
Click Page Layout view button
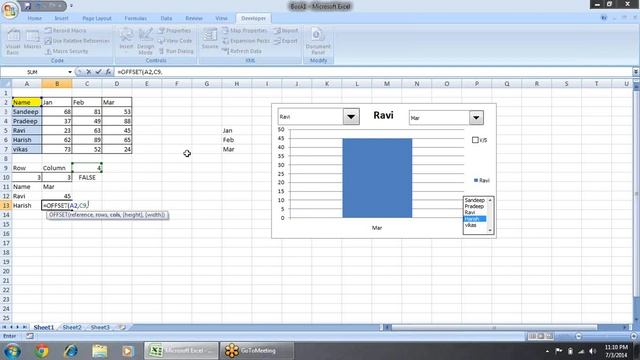(x=540, y=336)
